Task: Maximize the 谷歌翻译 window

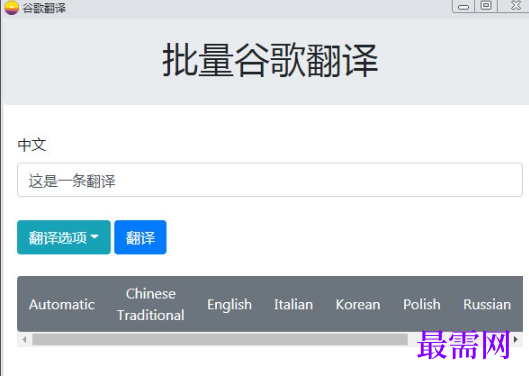Action: click(x=486, y=6)
